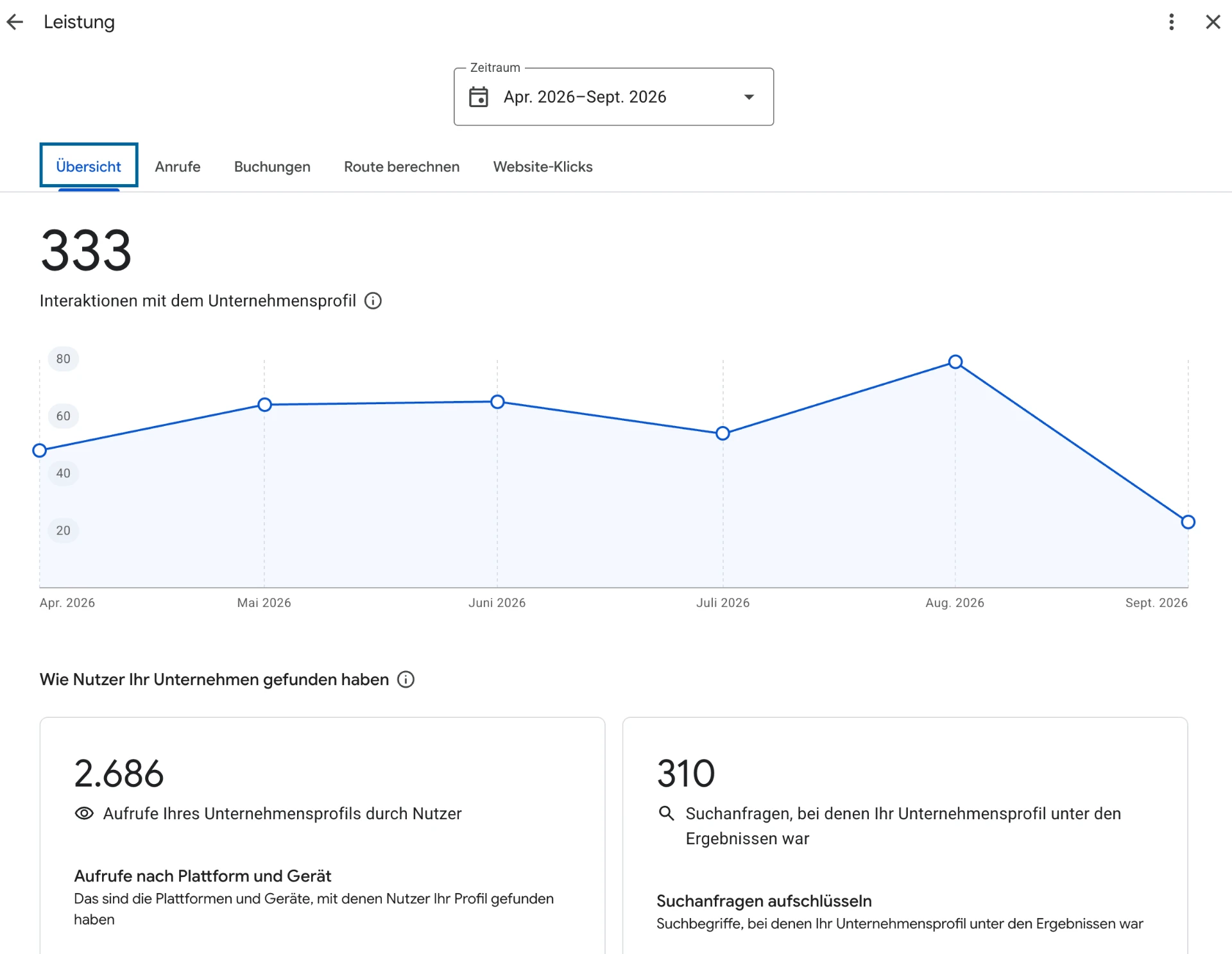Select the Mai 2026 data point
The image size is (1232, 954).
click(x=264, y=405)
